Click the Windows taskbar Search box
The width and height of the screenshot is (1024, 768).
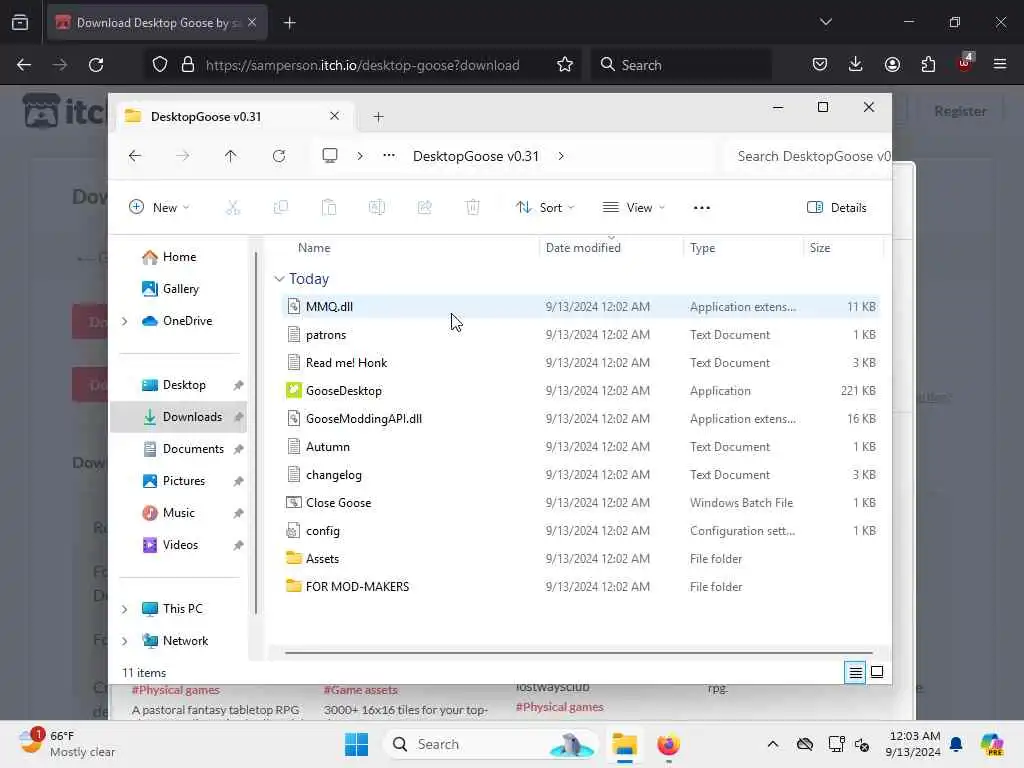(x=490, y=744)
